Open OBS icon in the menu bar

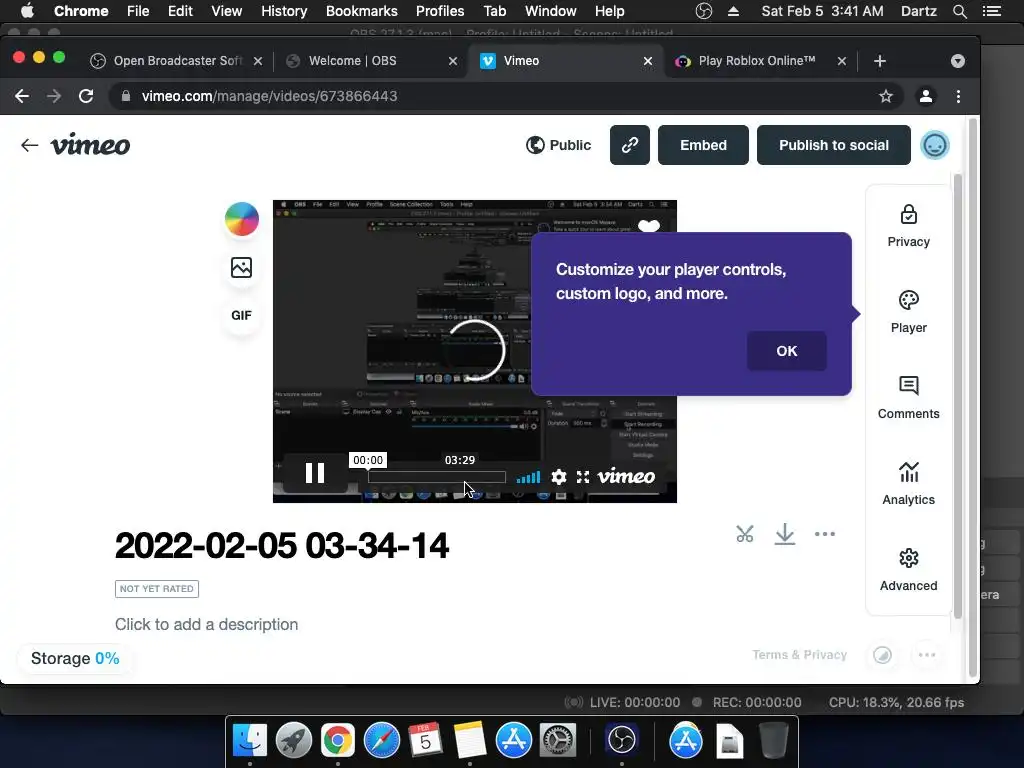[703, 11]
